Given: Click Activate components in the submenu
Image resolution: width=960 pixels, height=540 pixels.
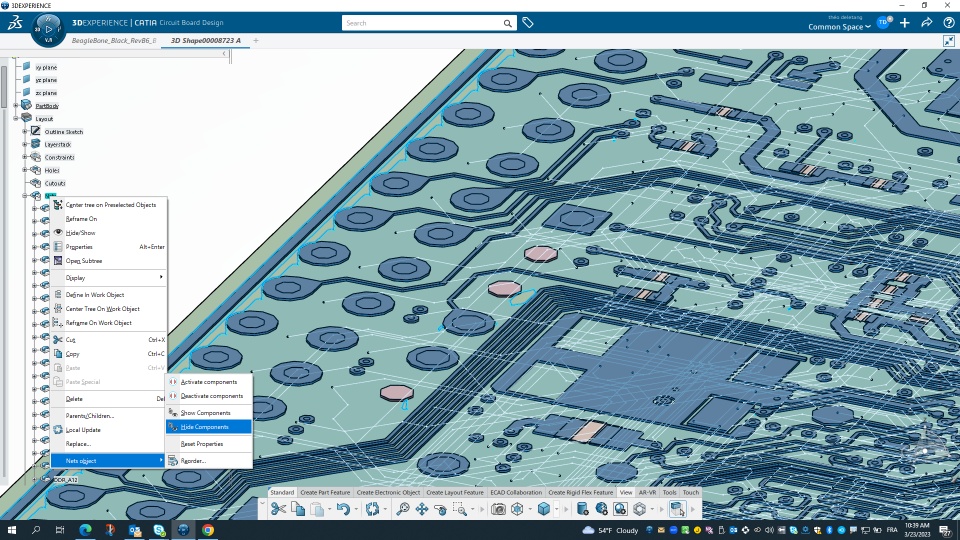Looking at the screenshot, I should click(209, 381).
